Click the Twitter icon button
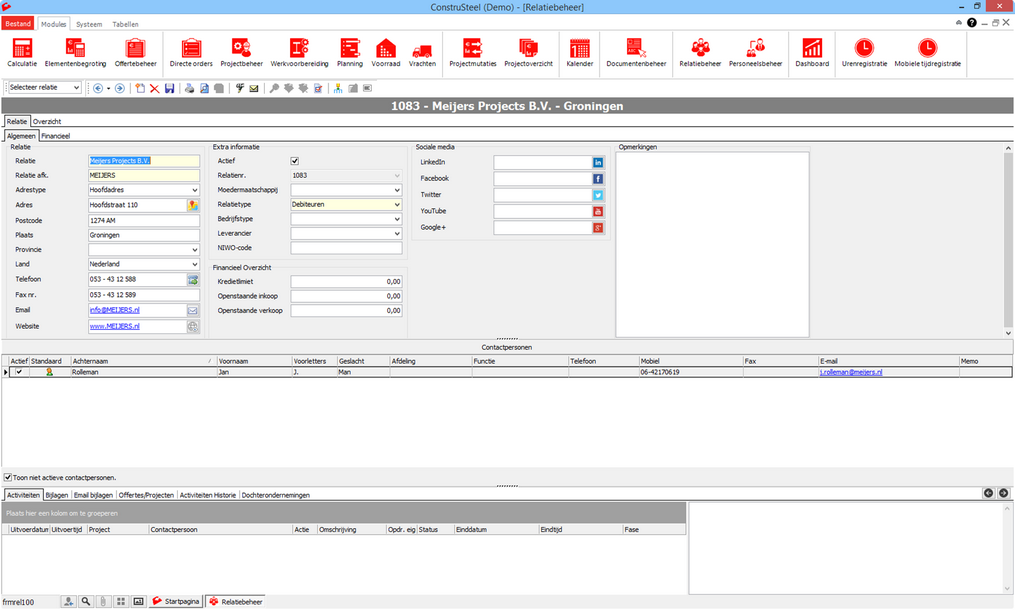The image size is (1015, 610). 598,195
